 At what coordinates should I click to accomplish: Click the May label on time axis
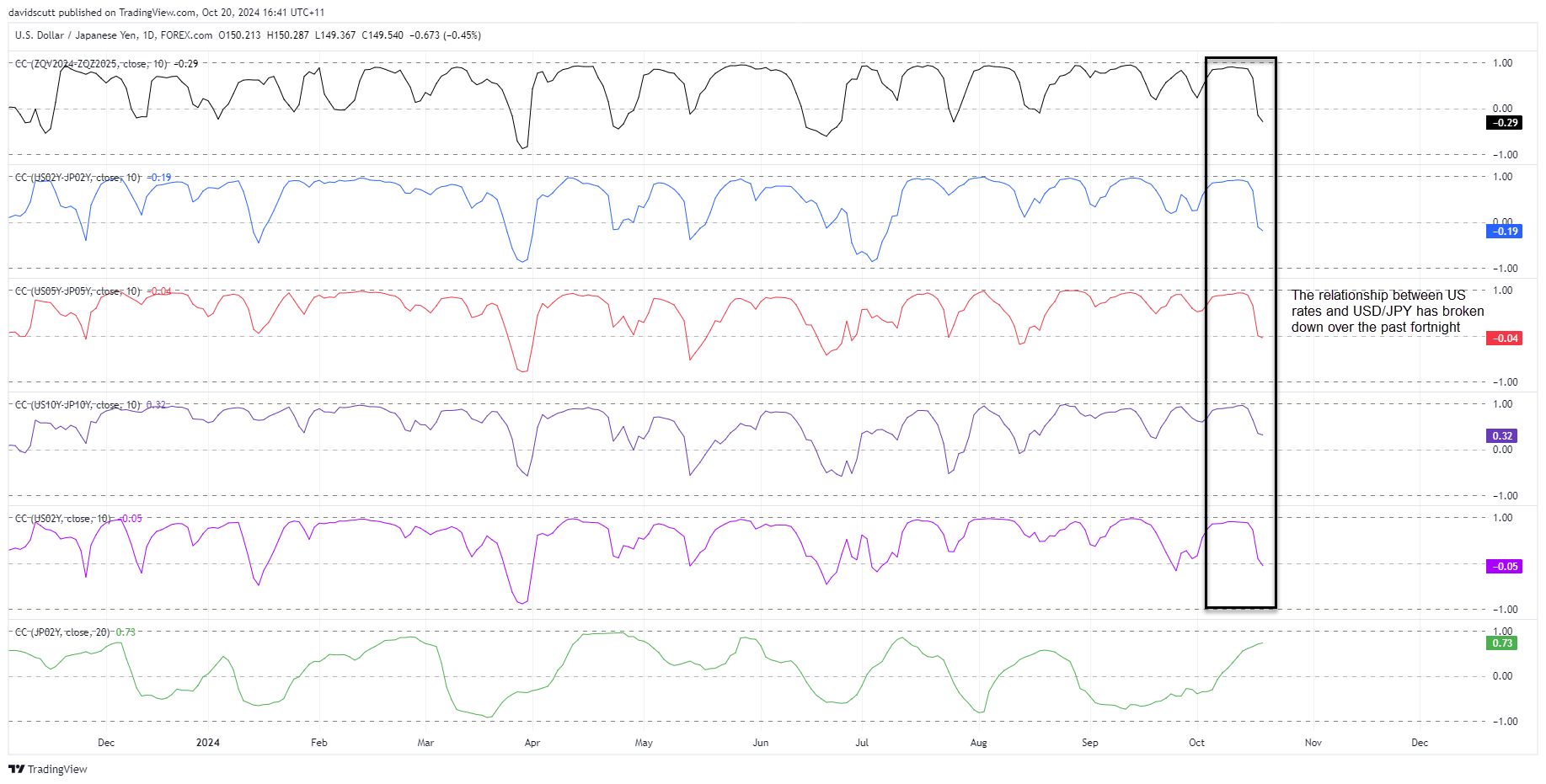(x=644, y=743)
